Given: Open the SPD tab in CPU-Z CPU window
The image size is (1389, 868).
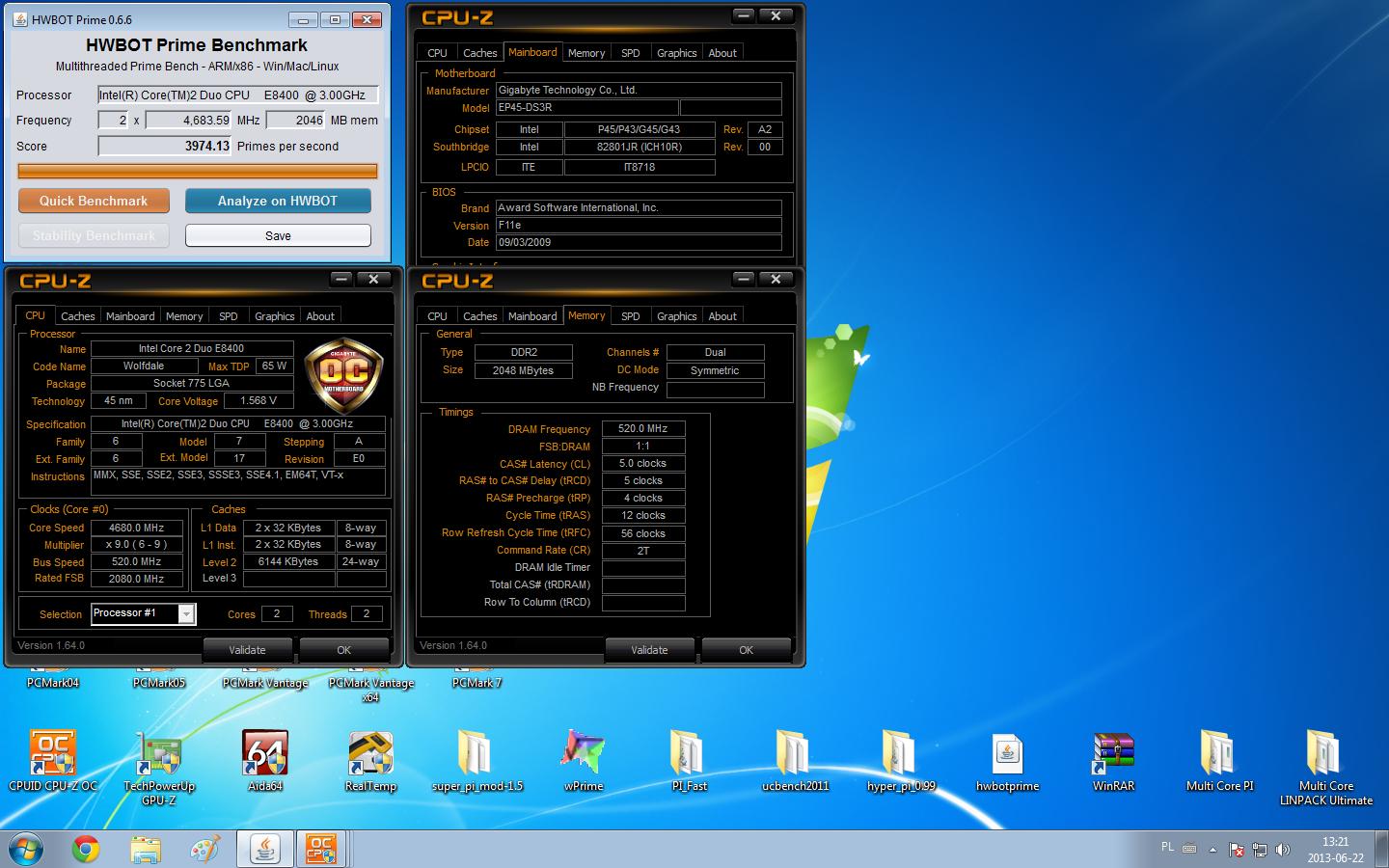Looking at the screenshot, I should point(228,316).
